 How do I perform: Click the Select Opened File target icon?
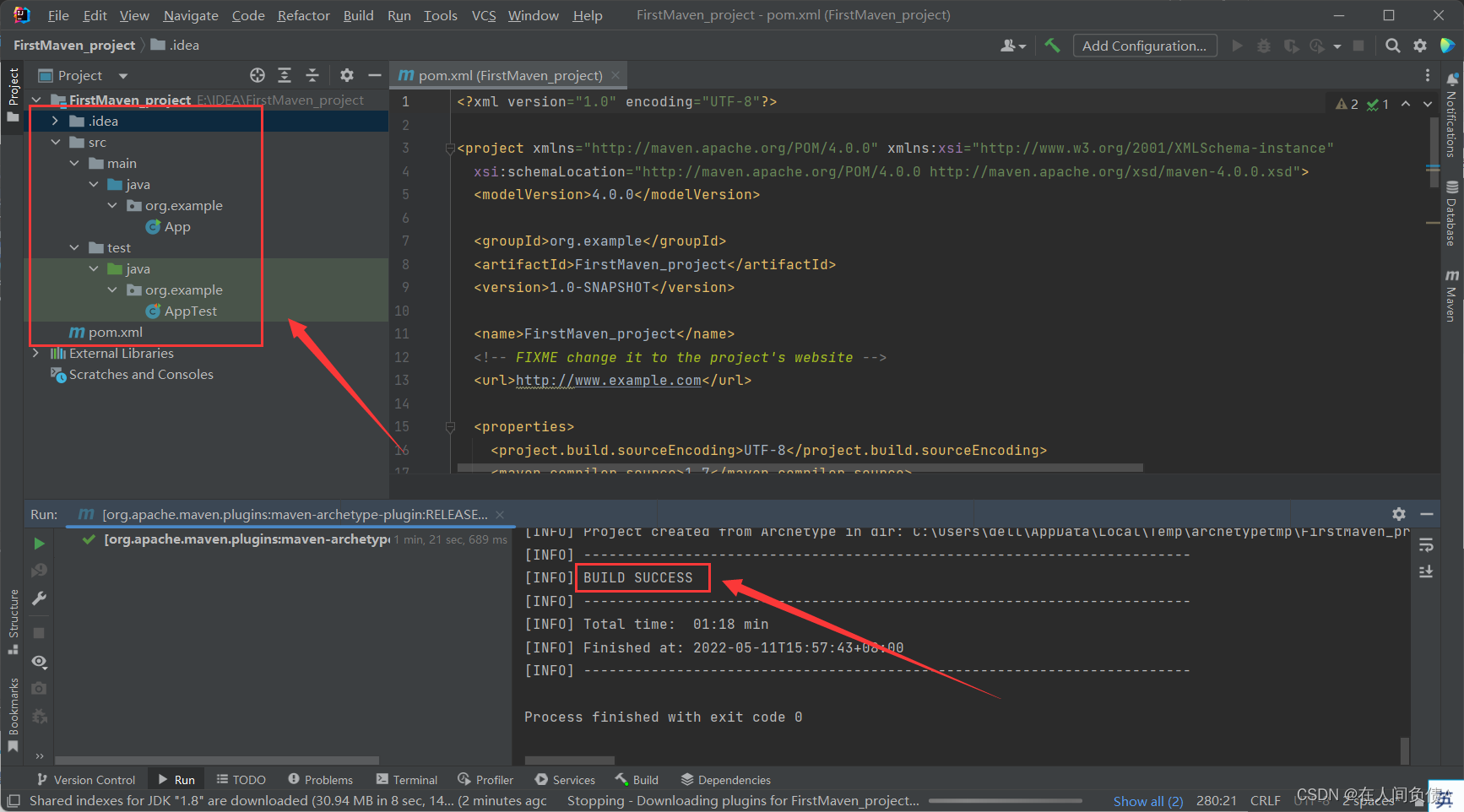click(258, 75)
